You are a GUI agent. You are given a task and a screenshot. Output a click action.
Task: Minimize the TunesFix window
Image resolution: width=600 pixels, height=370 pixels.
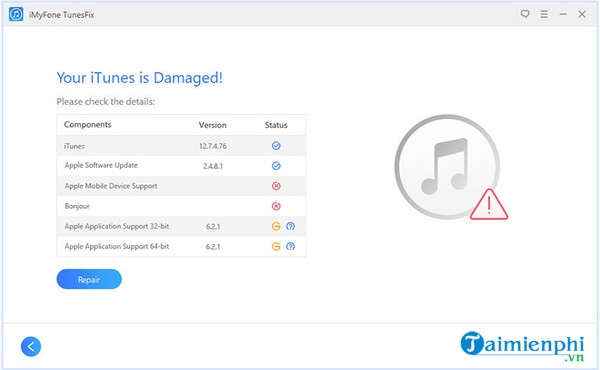click(563, 15)
